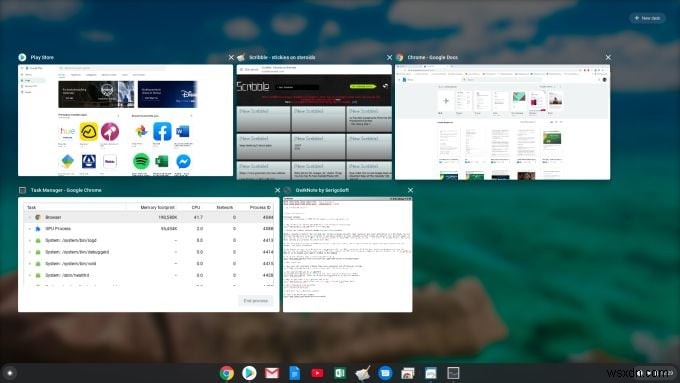The image size is (680, 383).
Task: Click the Google Home app icon
Action: tap(67, 161)
